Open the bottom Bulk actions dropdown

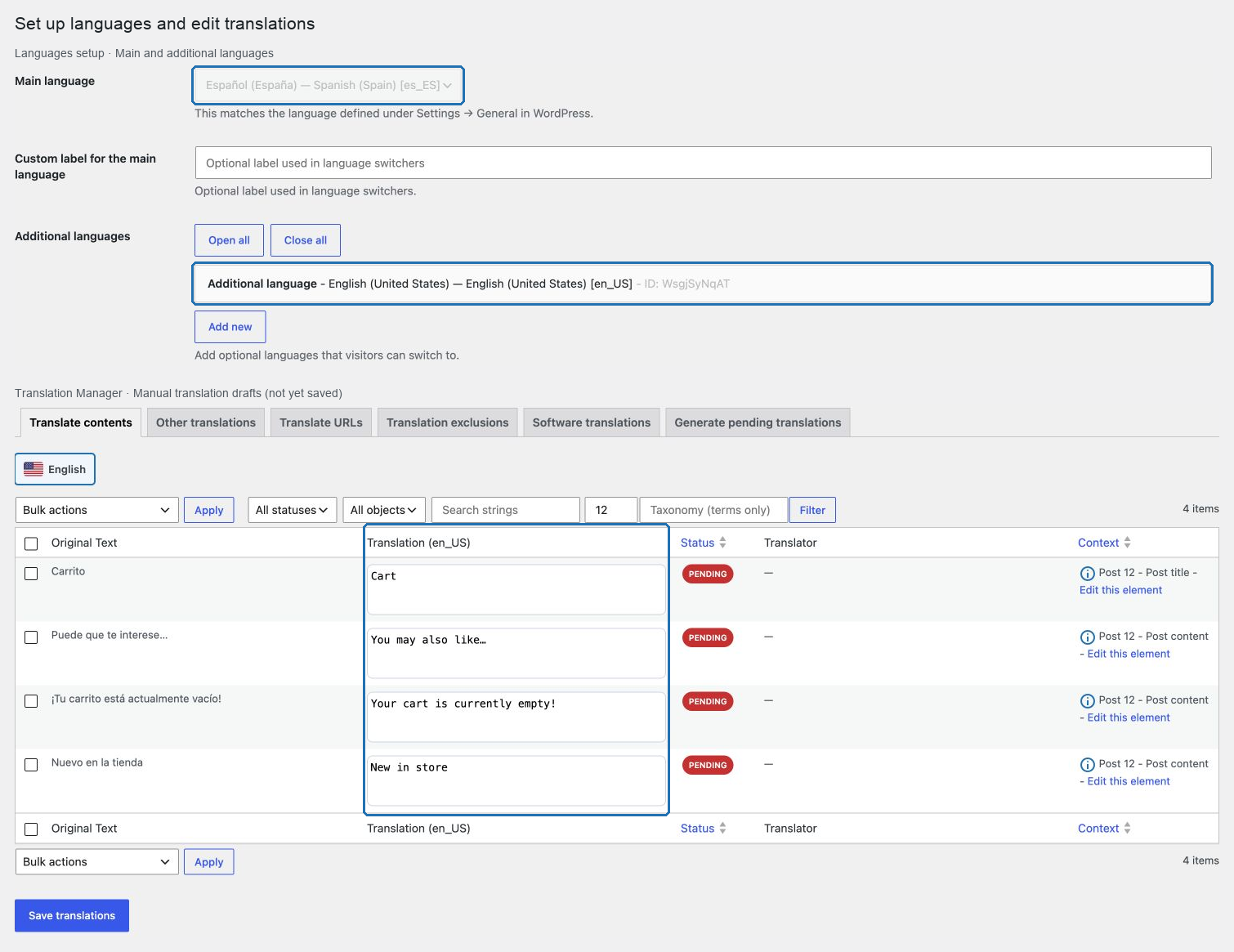[96, 862]
